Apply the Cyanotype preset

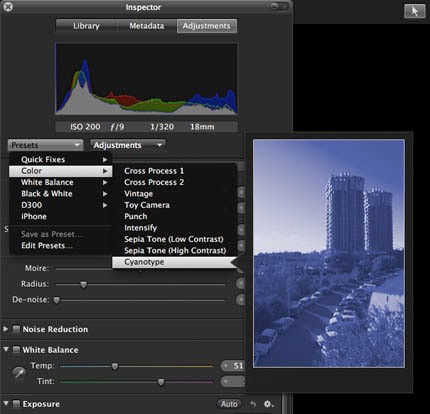[x=174, y=262]
